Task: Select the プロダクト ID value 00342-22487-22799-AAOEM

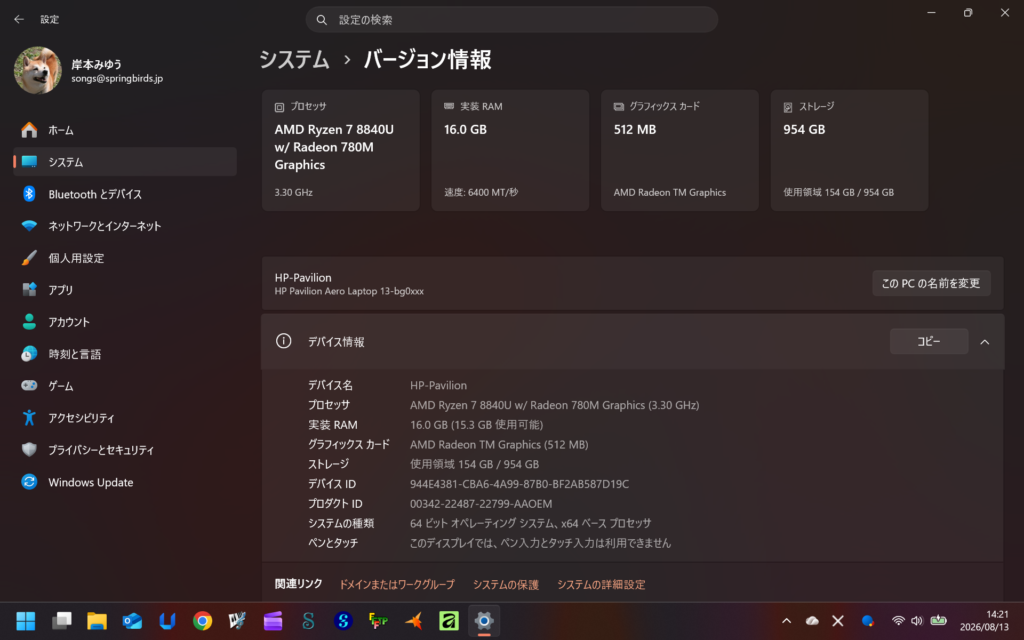Action: (x=481, y=504)
